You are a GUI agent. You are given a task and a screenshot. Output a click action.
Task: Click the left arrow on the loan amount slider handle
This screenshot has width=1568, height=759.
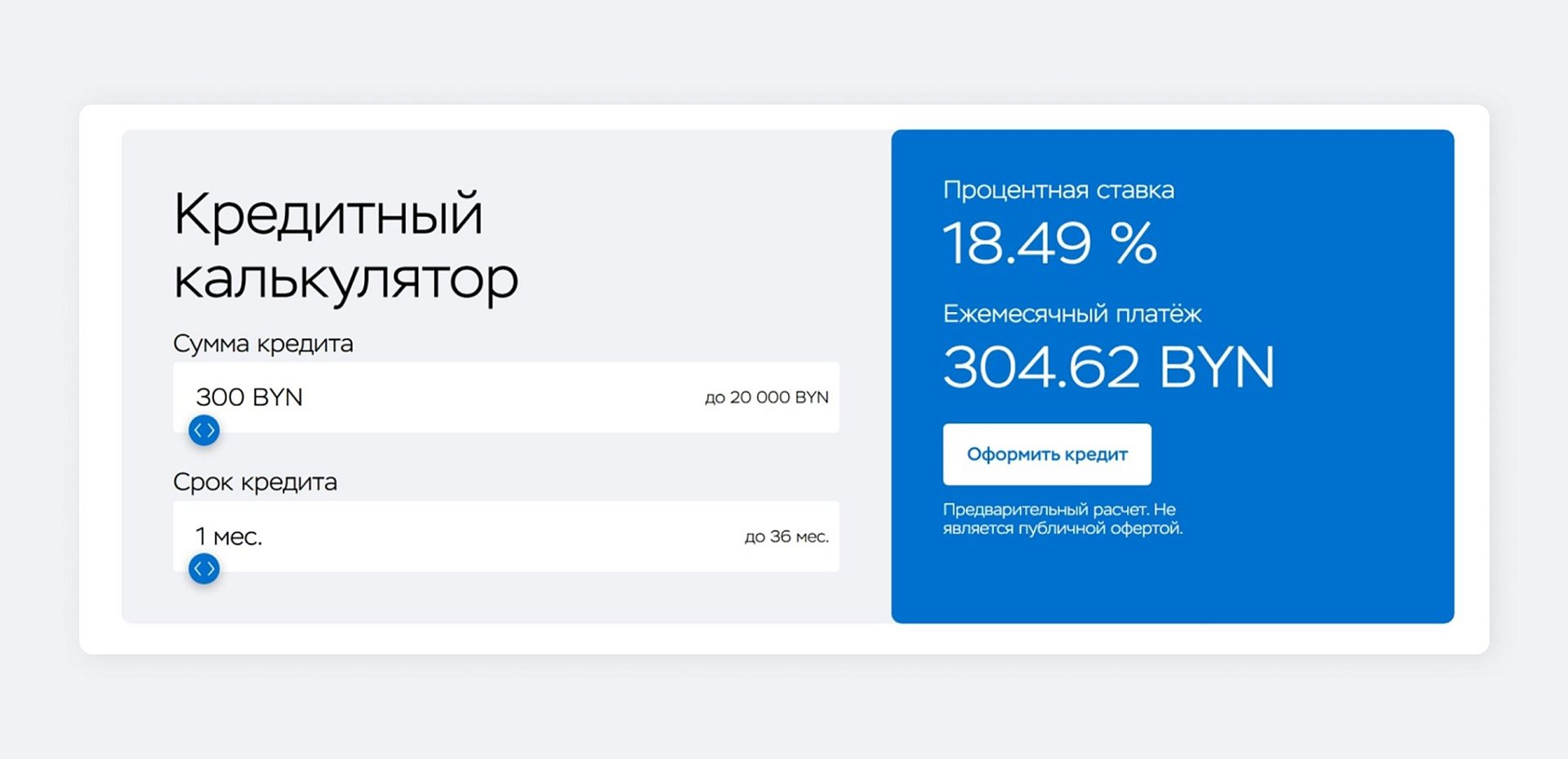(x=198, y=430)
